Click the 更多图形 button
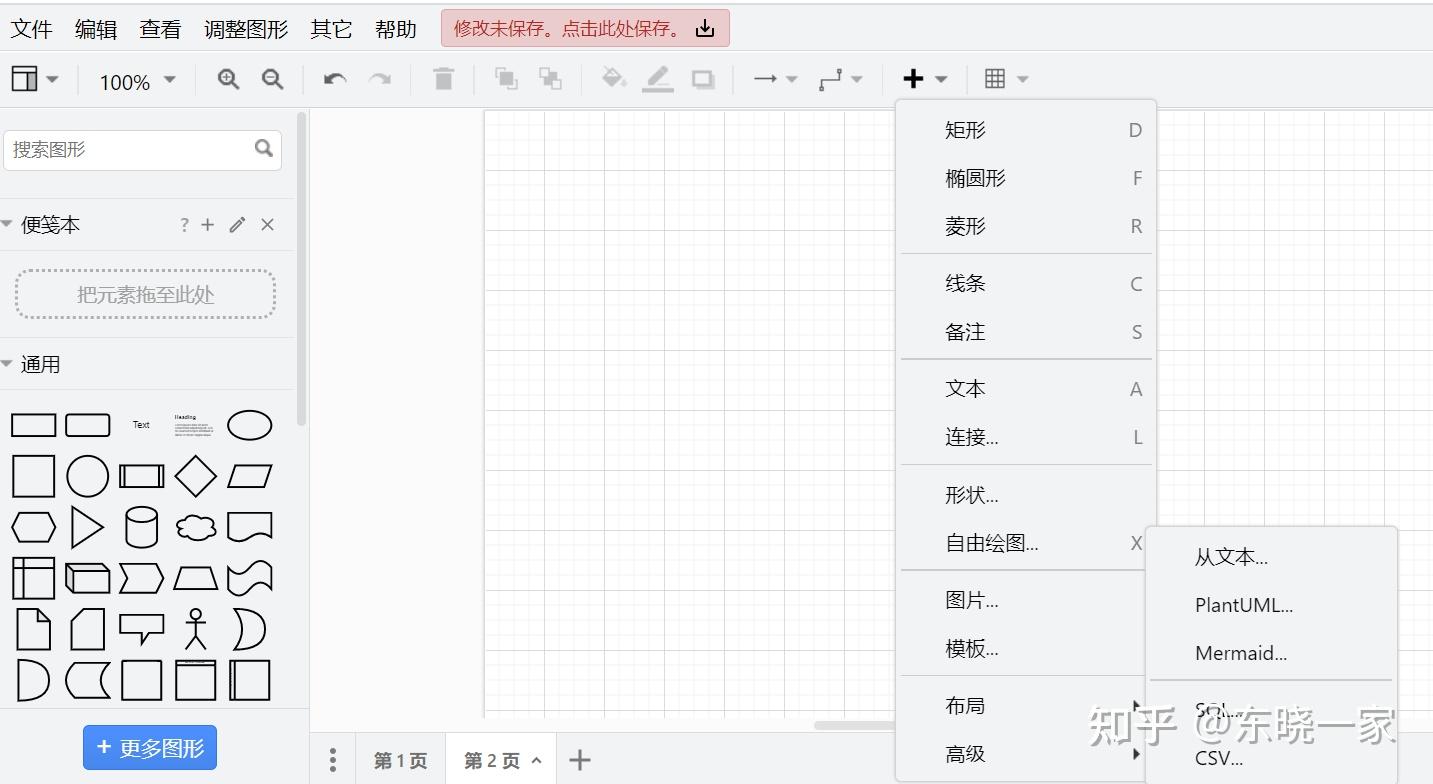This screenshot has width=1433, height=784. (x=150, y=747)
